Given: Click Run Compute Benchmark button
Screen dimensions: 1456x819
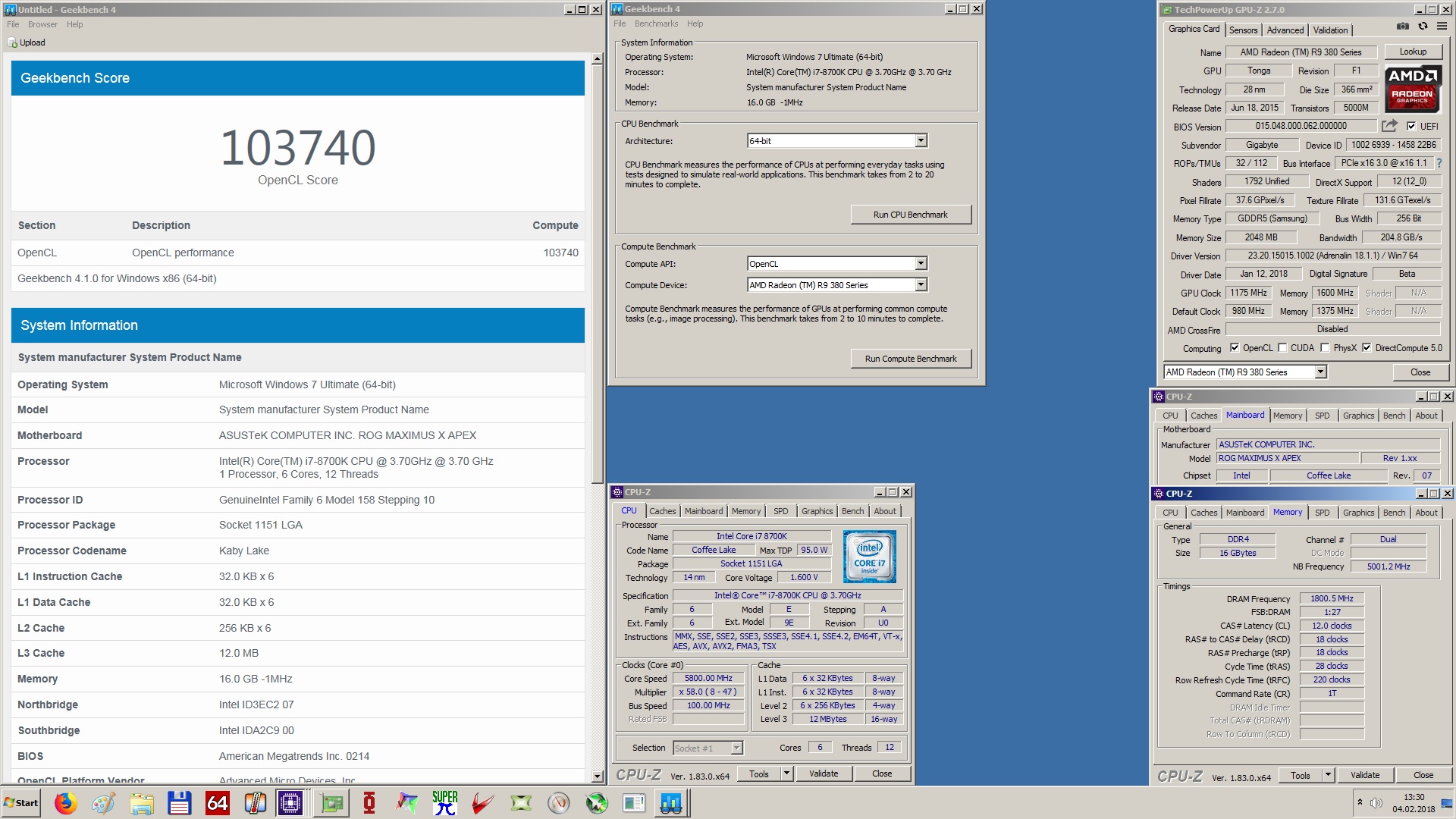Looking at the screenshot, I should (910, 359).
